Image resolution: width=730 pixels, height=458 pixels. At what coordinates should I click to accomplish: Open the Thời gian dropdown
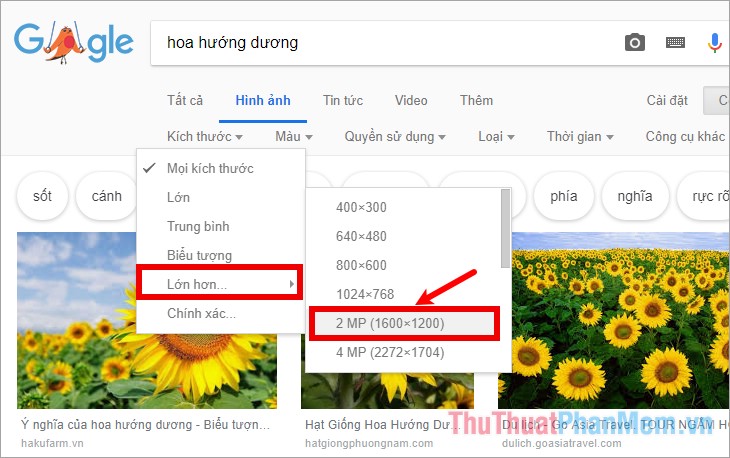coord(580,136)
